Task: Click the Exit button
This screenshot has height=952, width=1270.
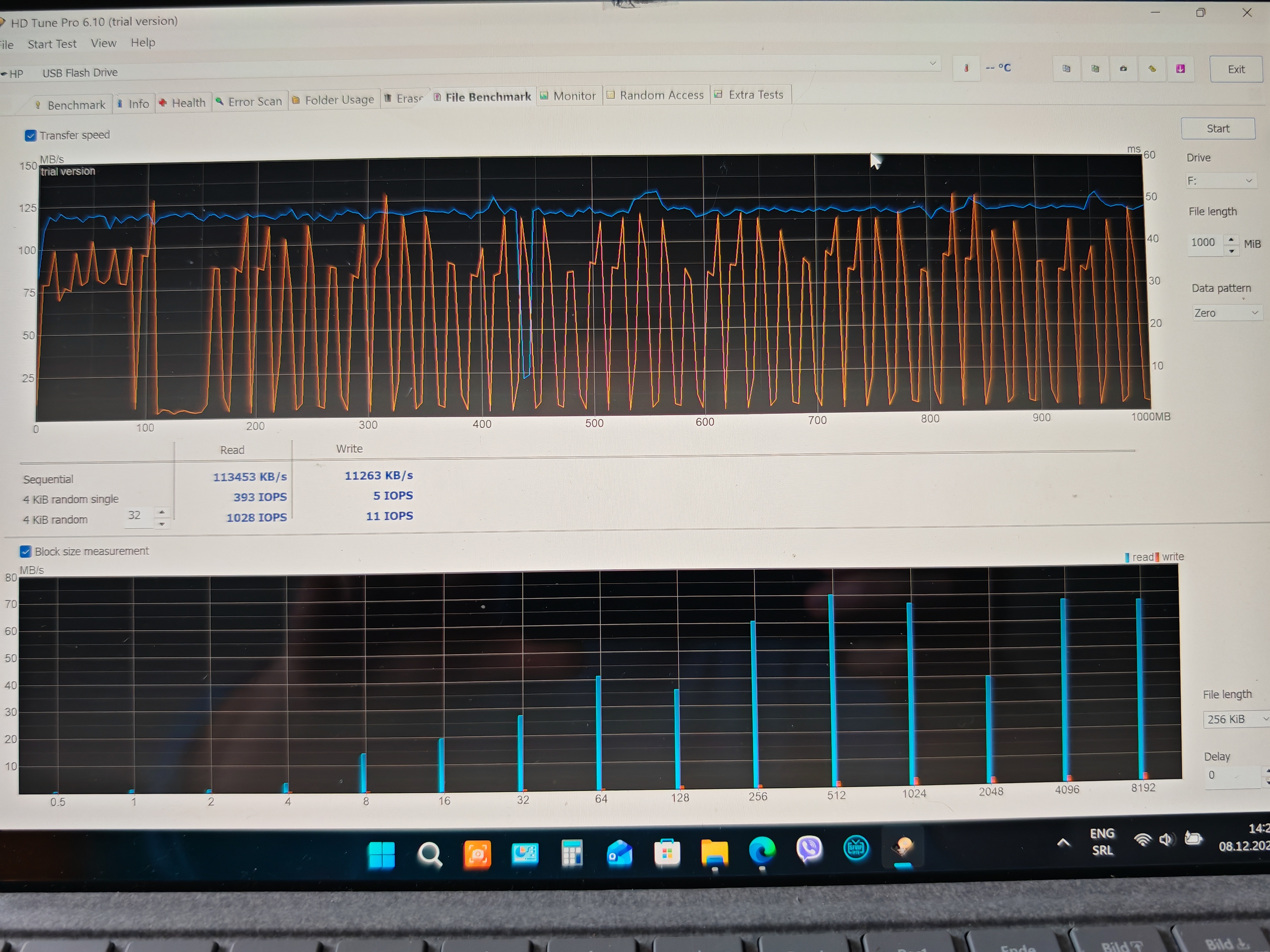Action: point(1236,69)
